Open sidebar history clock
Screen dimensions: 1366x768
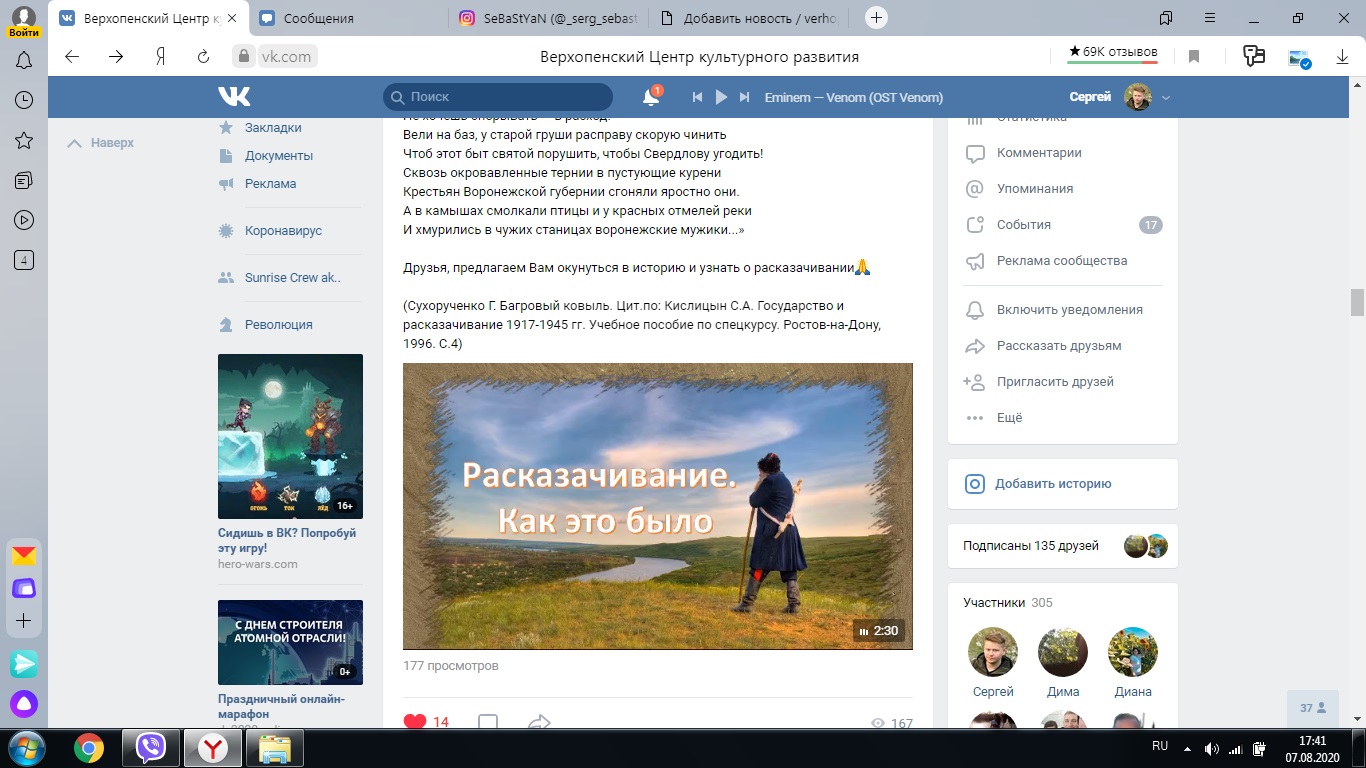(24, 101)
